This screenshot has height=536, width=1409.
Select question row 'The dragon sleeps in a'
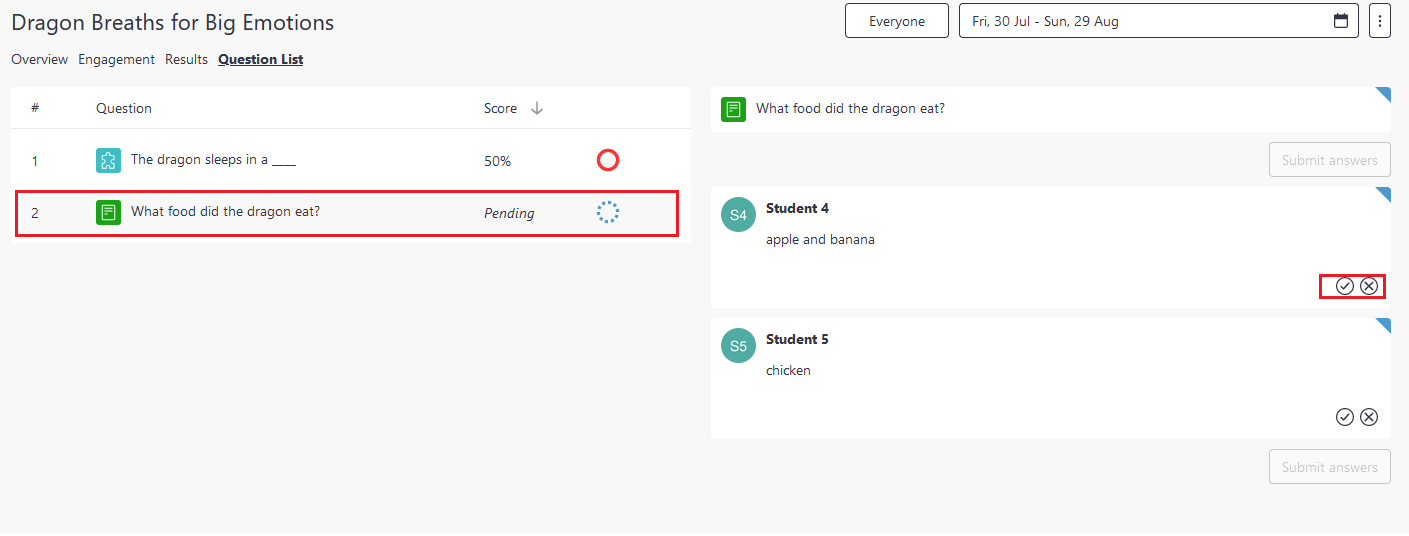(351, 160)
